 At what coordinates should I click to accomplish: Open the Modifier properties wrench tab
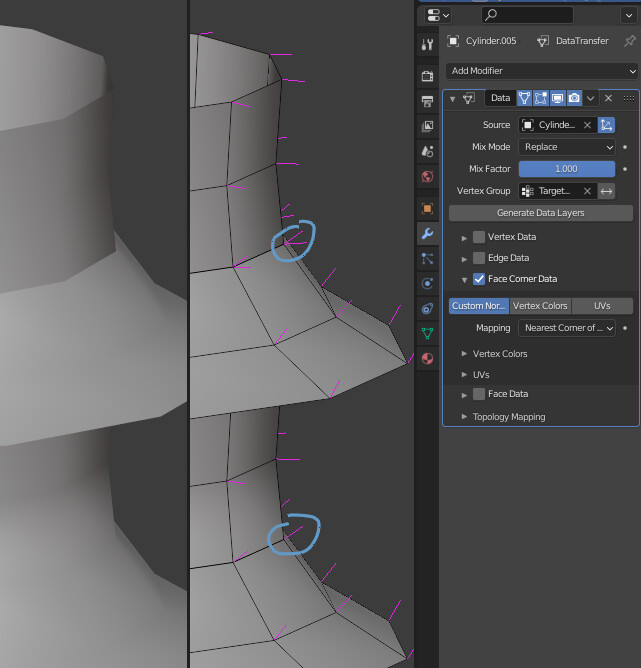click(x=427, y=233)
